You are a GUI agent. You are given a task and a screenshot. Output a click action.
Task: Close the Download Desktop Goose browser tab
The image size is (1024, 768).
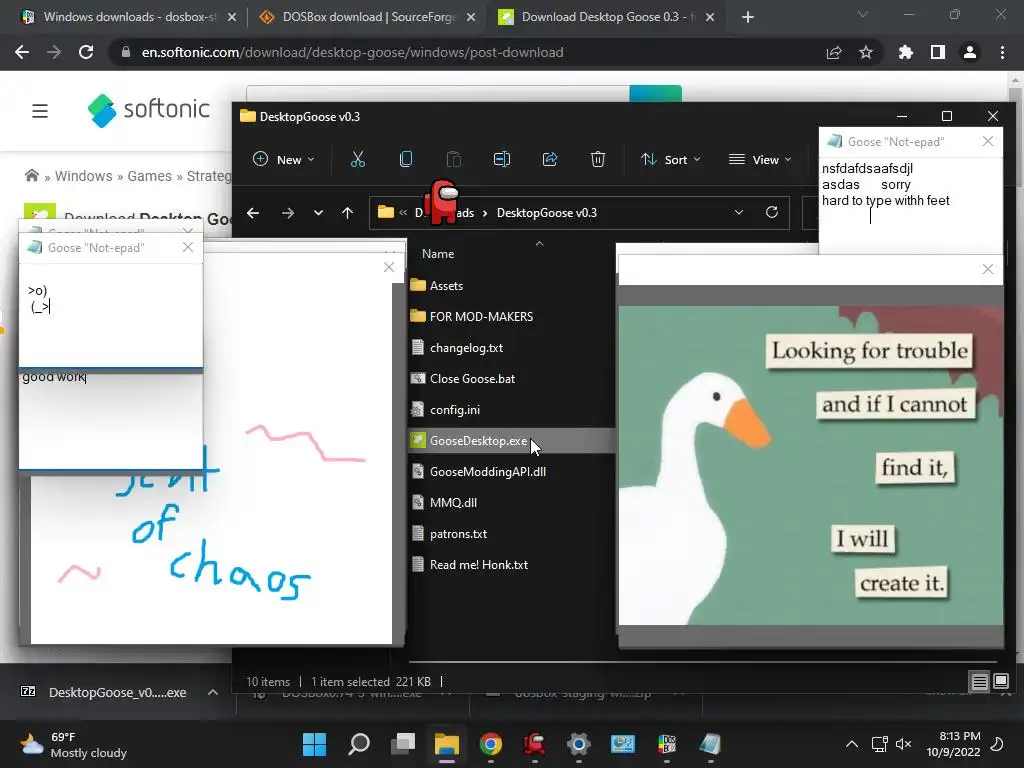point(711,17)
